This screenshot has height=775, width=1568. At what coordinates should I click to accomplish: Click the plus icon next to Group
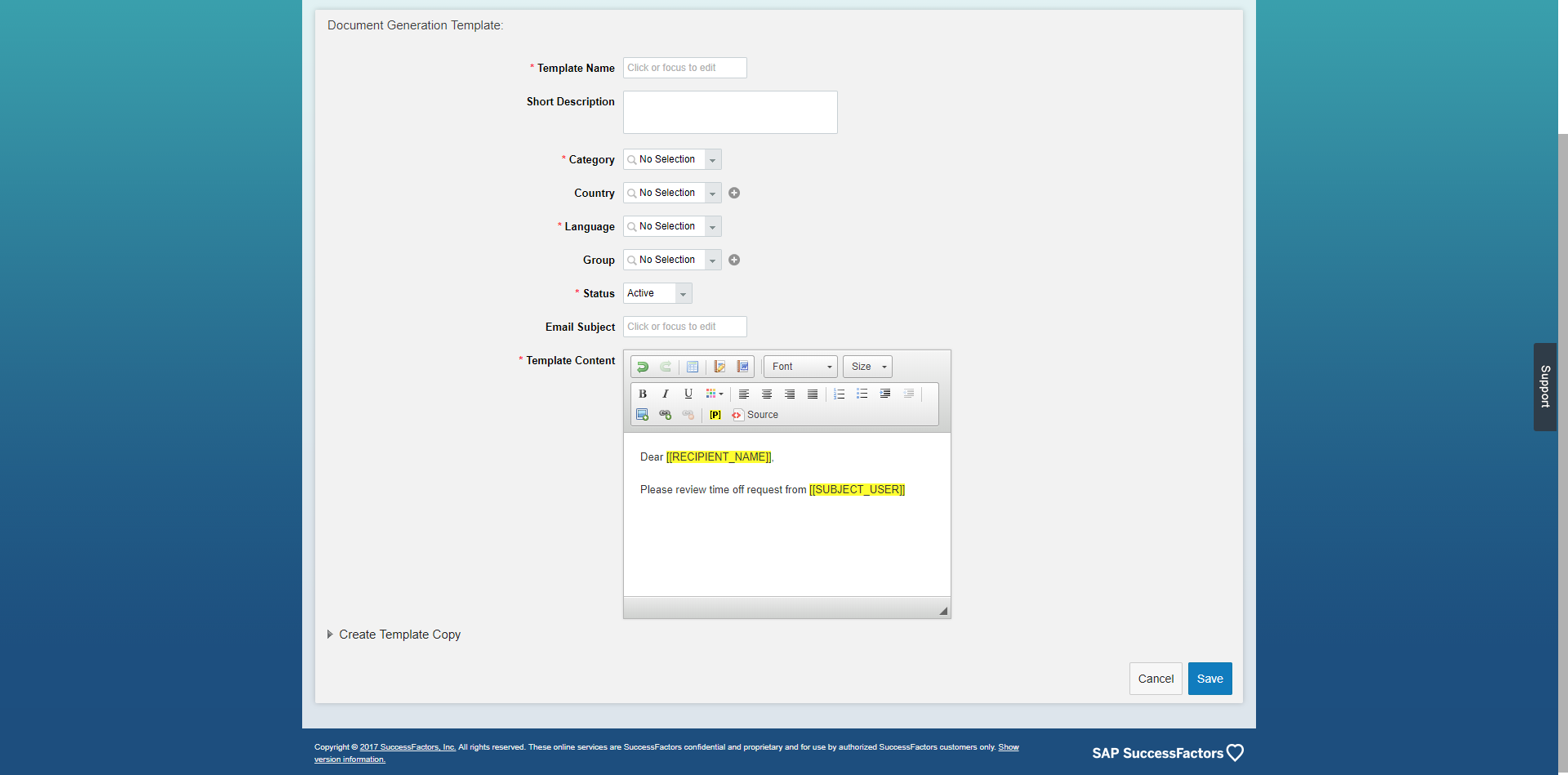click(x=734, y=260)
